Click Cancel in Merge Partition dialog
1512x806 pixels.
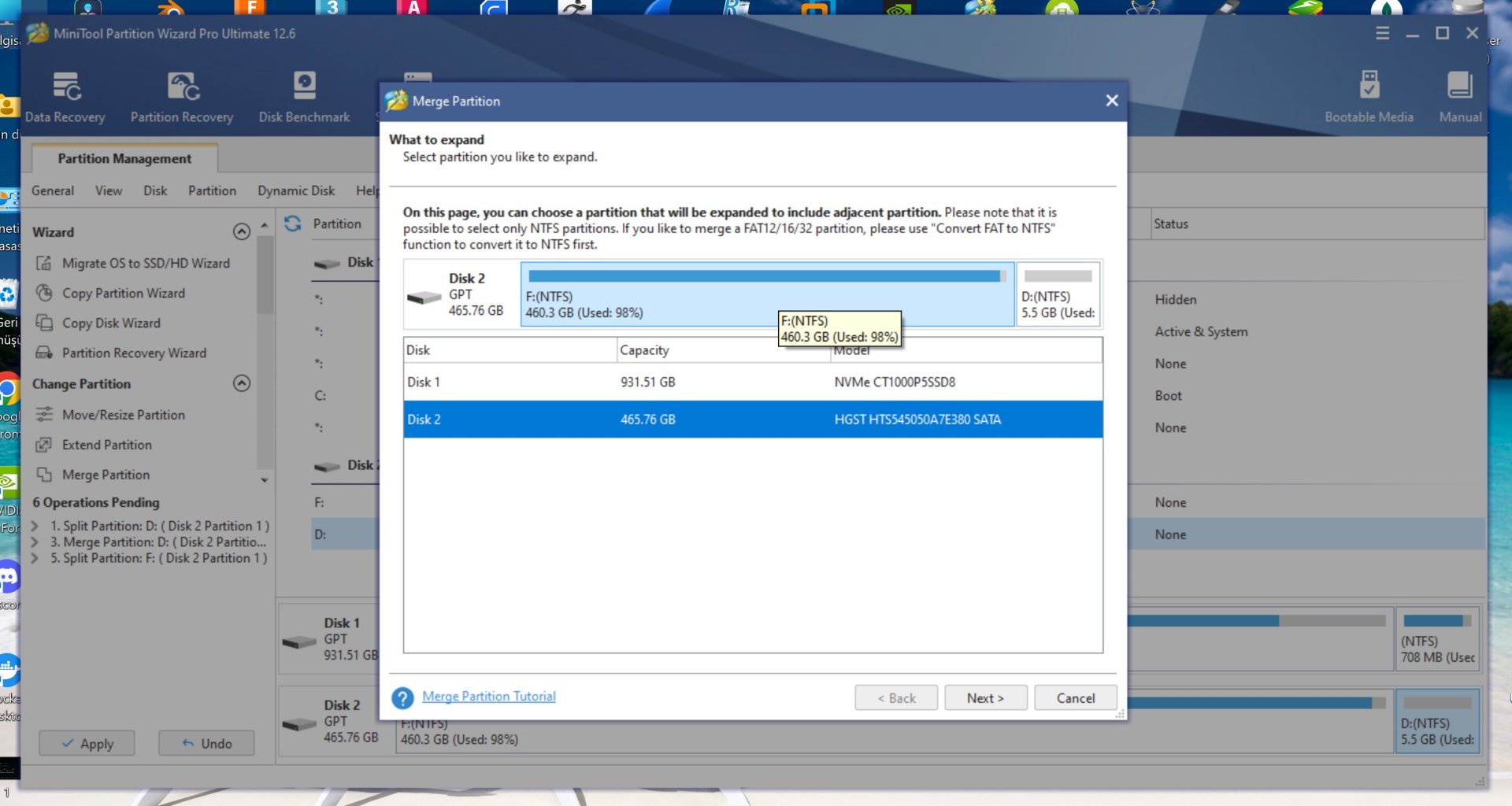point(1076,698)
